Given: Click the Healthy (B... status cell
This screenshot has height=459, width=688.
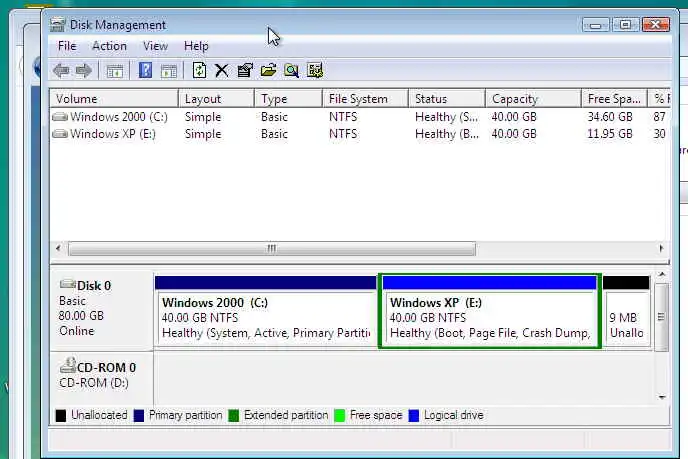Looking at the screenshot, I should pyautogui.click(x=446, y=134).
